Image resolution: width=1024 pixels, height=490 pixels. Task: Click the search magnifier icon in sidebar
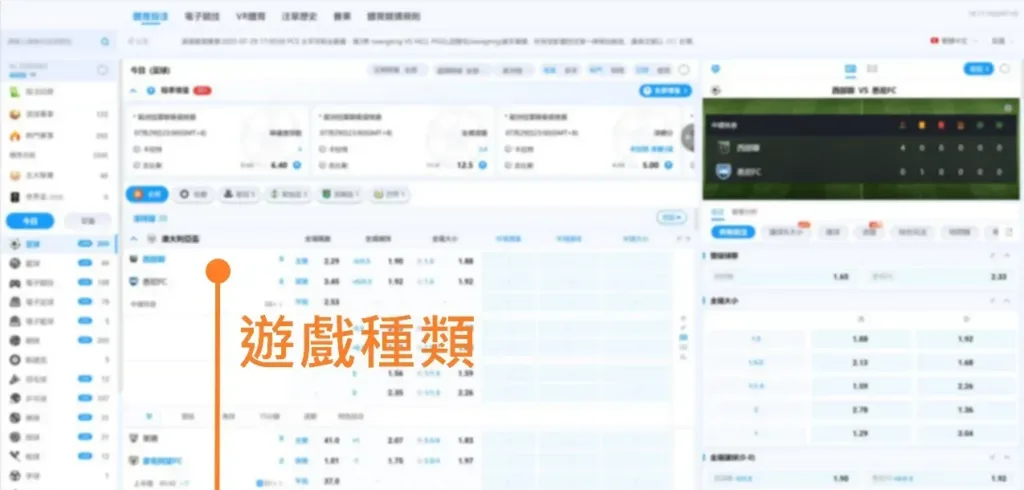(x=104, y=43)
